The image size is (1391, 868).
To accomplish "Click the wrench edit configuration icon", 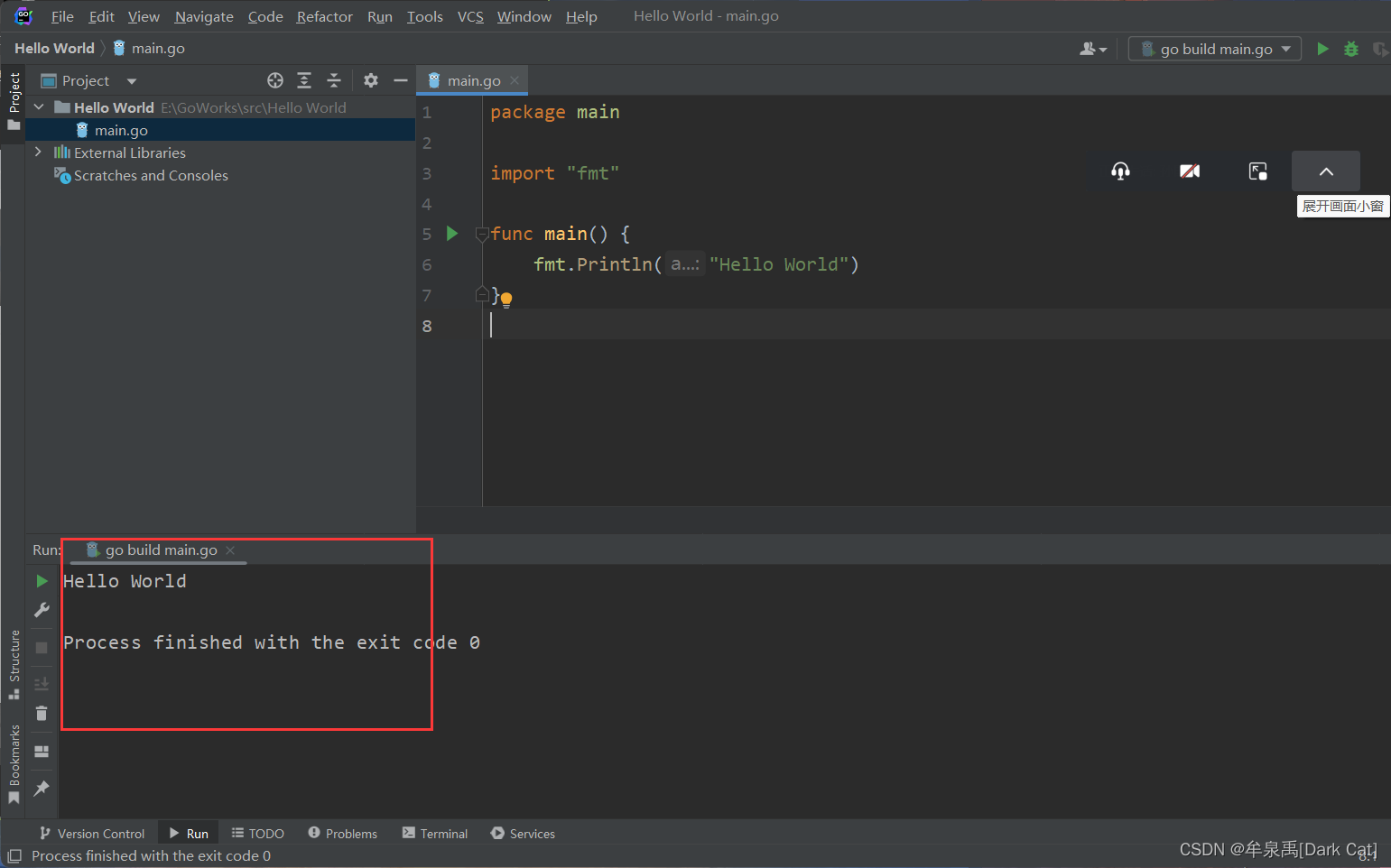I will coord(42,610).
